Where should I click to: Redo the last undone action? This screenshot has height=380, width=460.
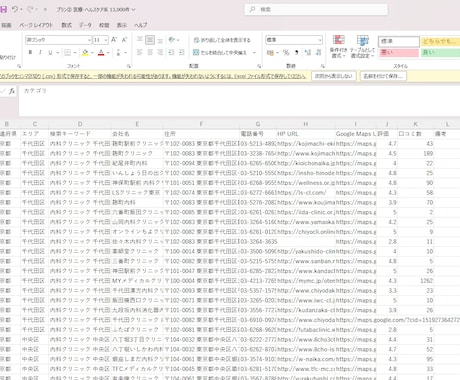point(30,9)
